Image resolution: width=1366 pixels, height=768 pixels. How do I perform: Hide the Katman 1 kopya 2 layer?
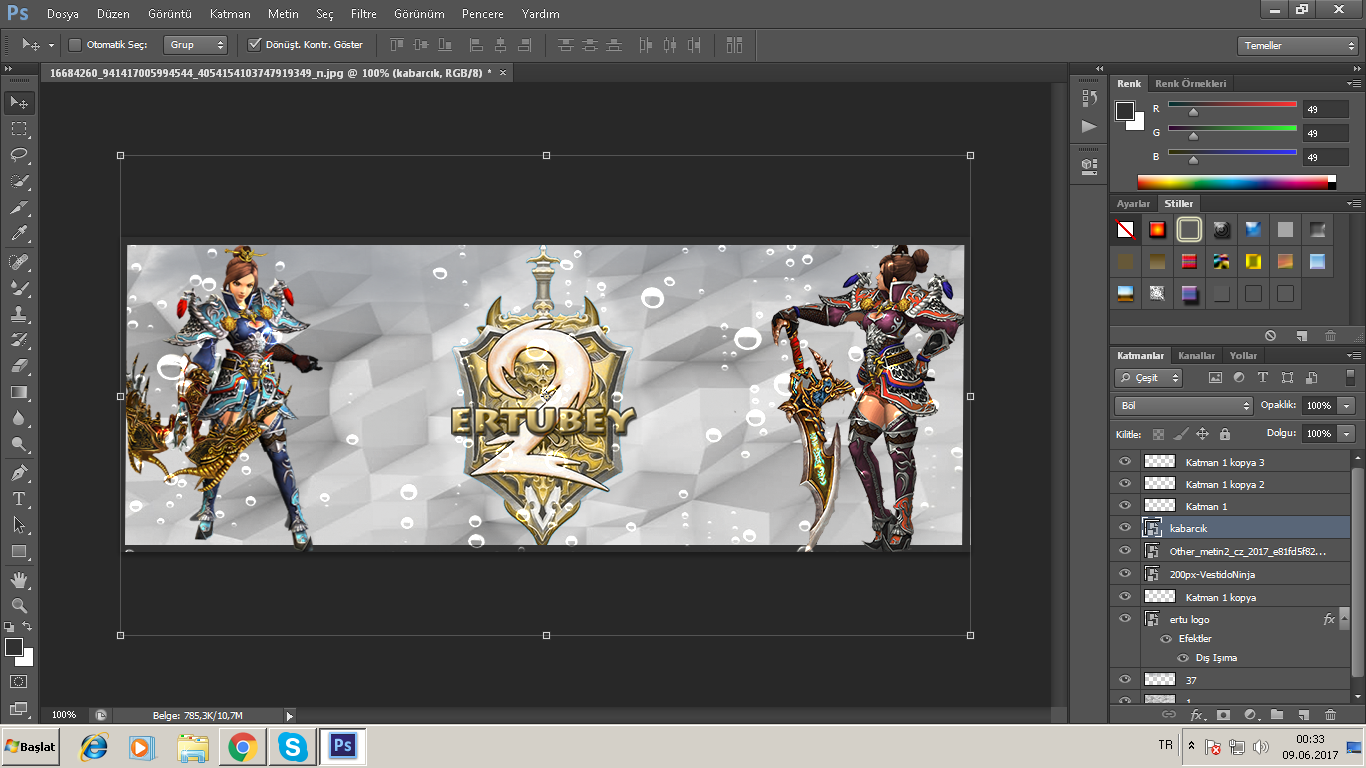1125,484
